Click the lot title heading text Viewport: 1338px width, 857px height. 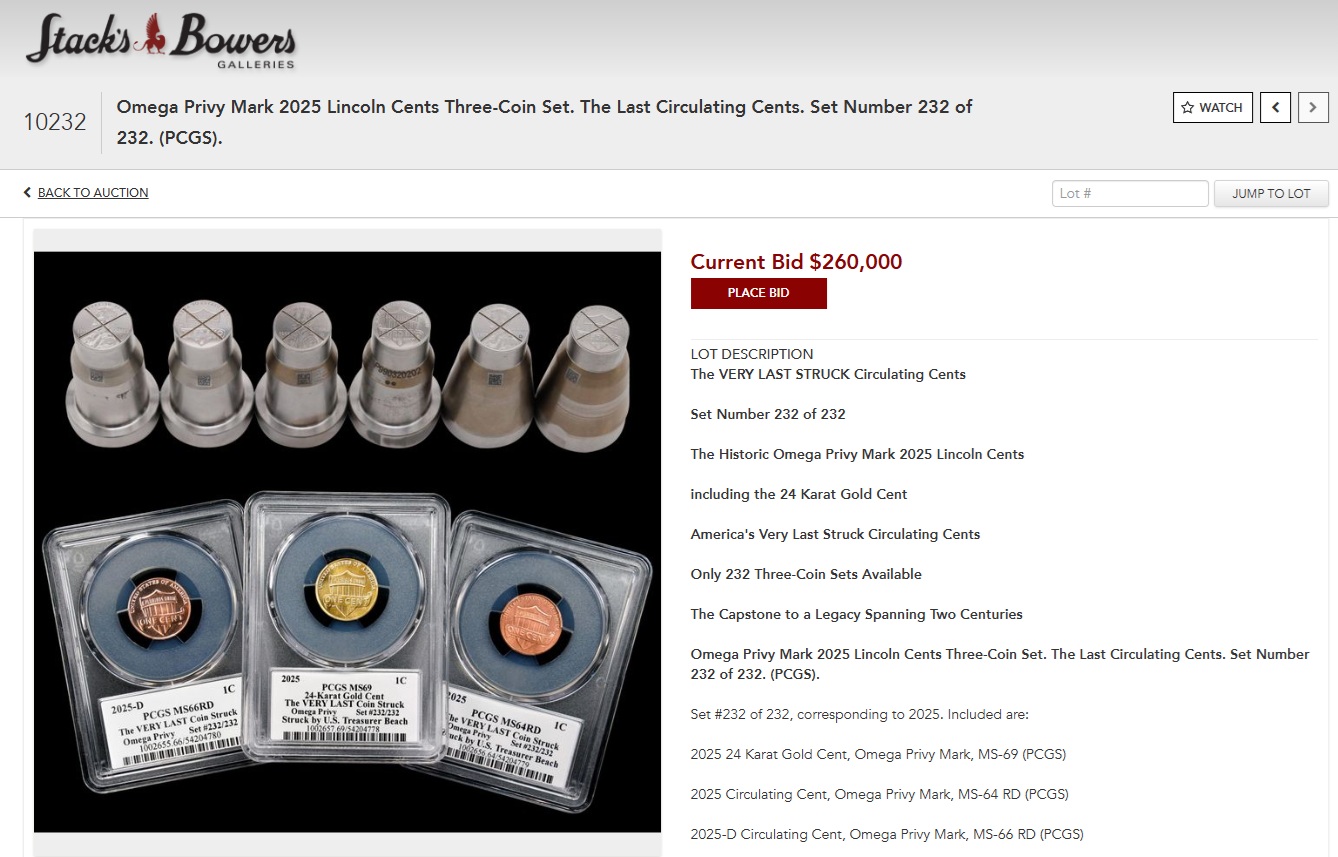point(545,122)
